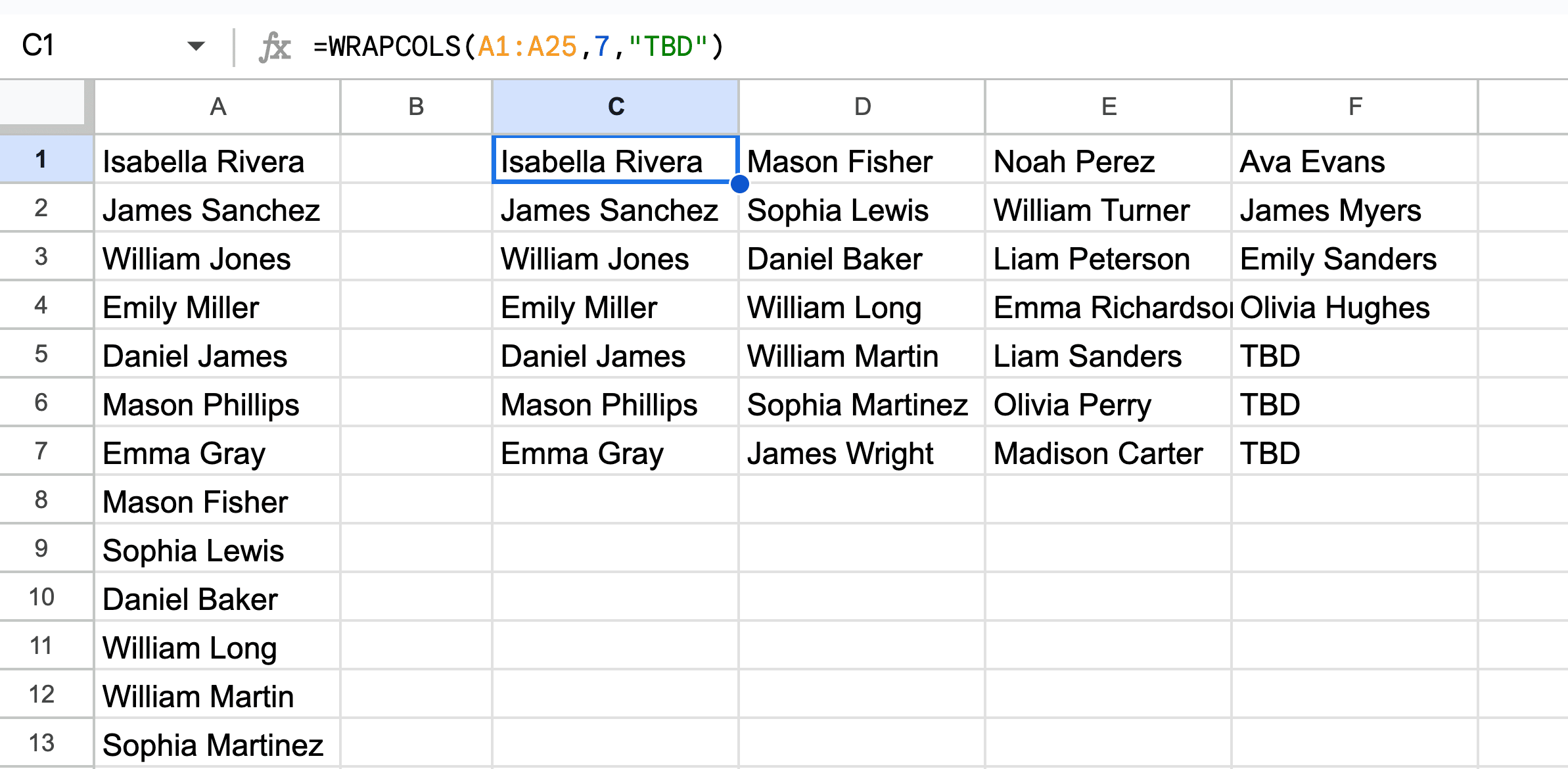Click the fx function icon
Screen dimensions: 1568x769
coord(275,47)
